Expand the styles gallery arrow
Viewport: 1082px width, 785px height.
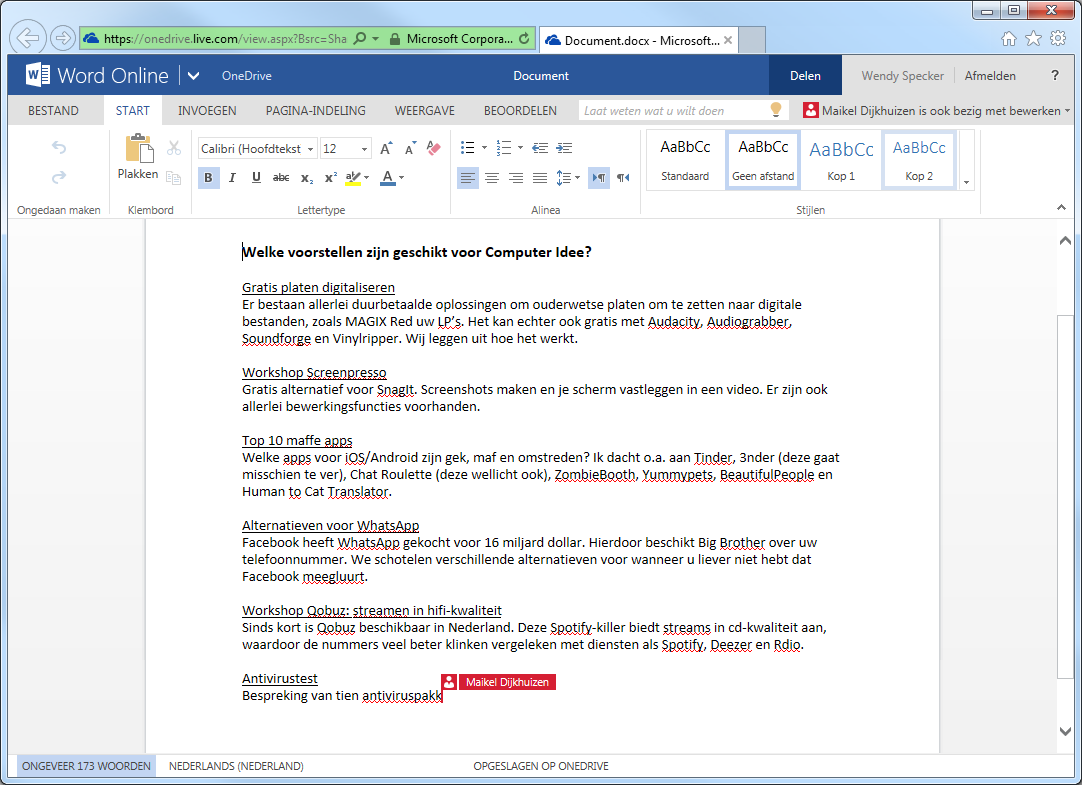(967, 182)
